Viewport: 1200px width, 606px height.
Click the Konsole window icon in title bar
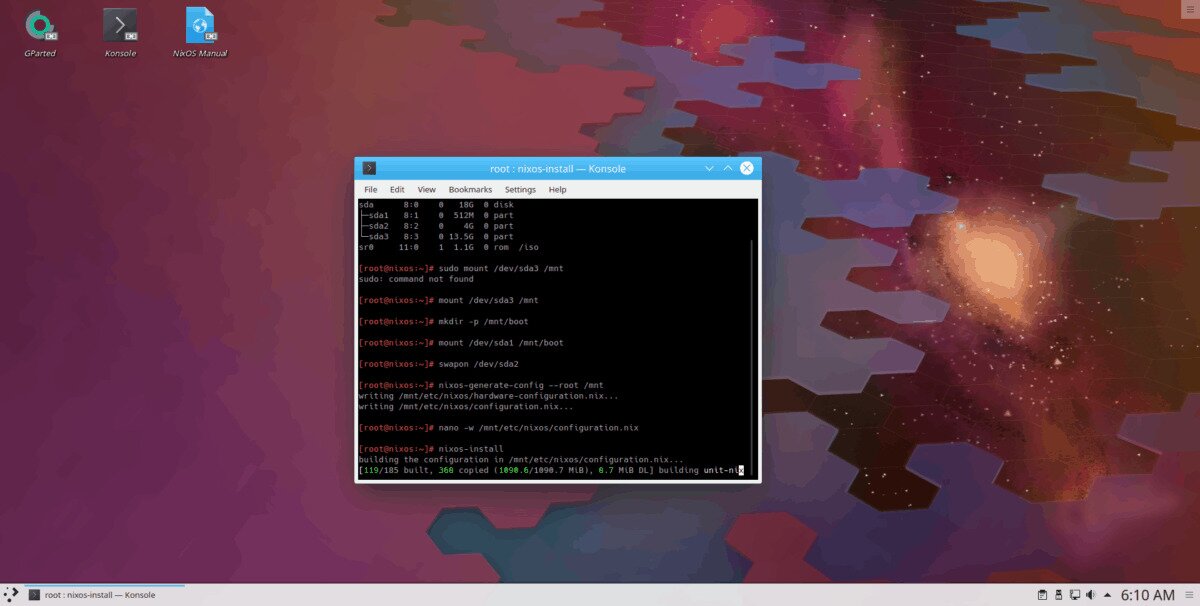click(x=369, y=168)
